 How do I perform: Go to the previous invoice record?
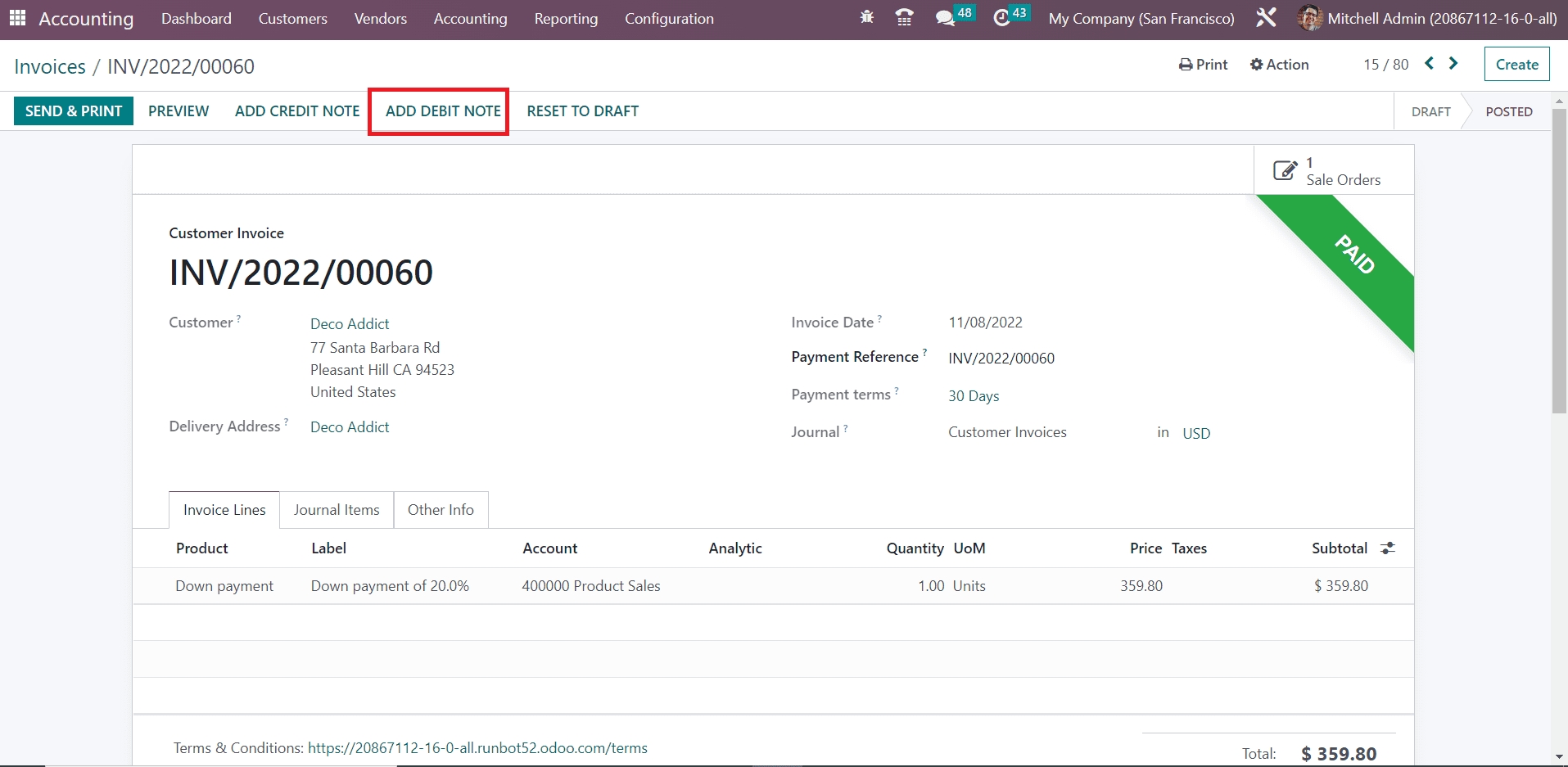tap(1429, 64)
